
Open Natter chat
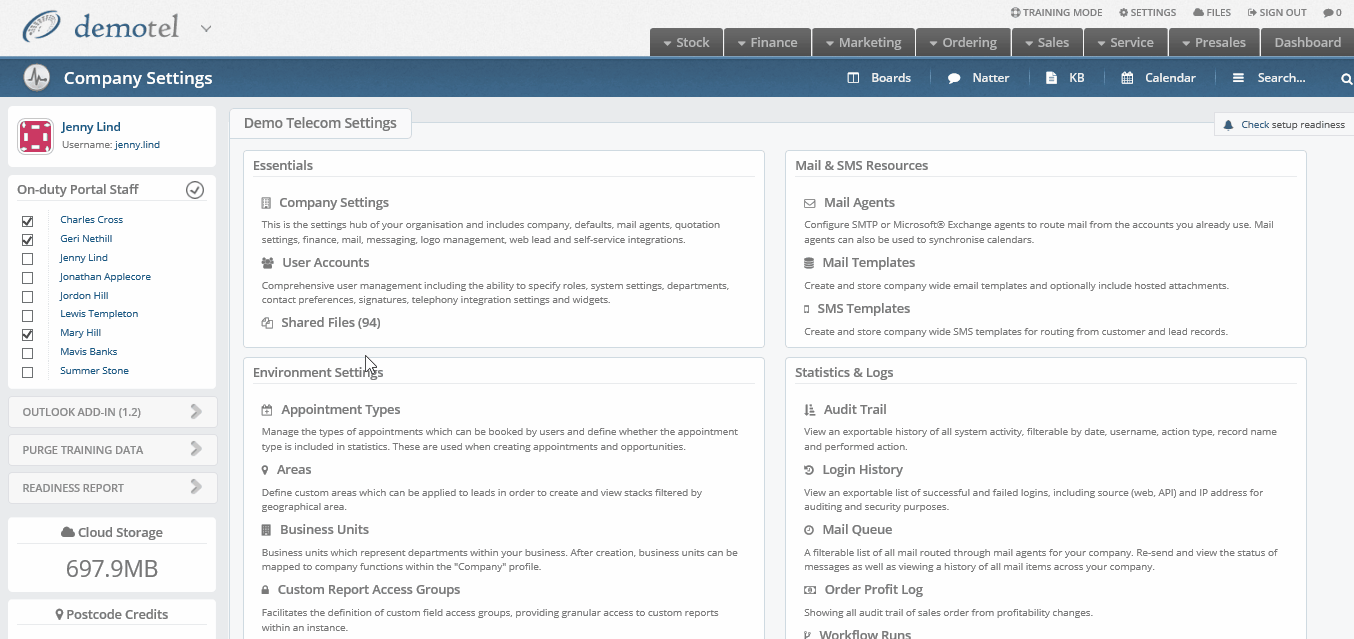[x=978, y=78]
